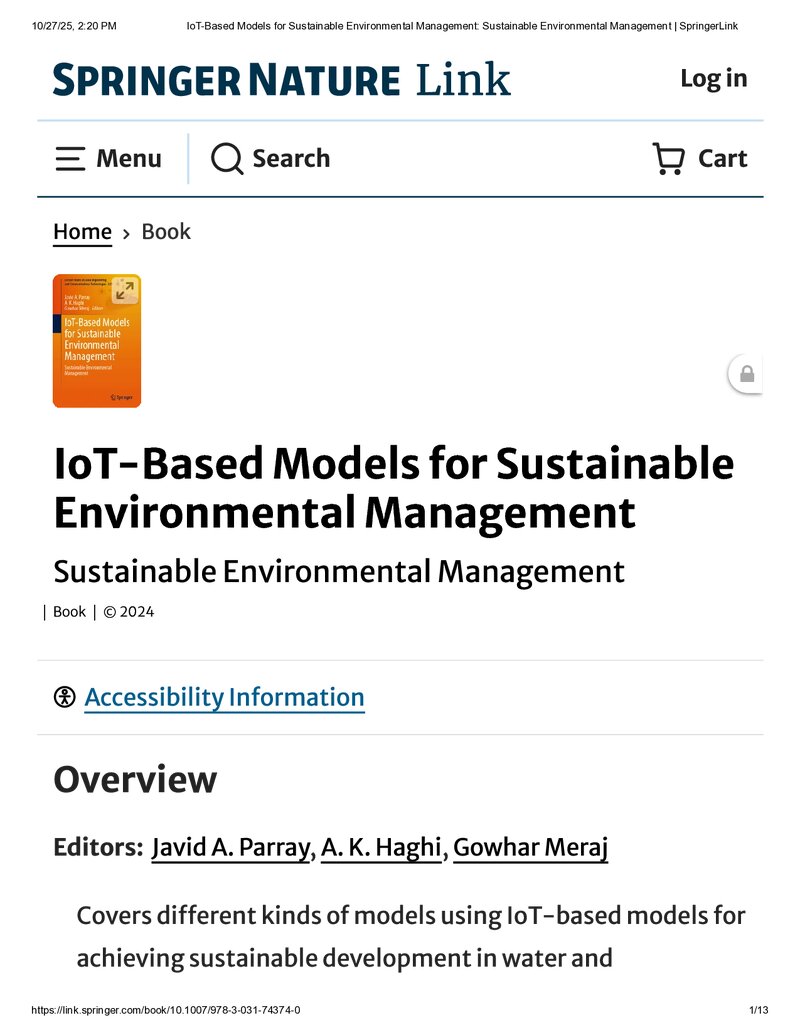Go to the Home breadcrumb link
The width and height of the screenshot is (800, 1035).
(x=83, y=232)
